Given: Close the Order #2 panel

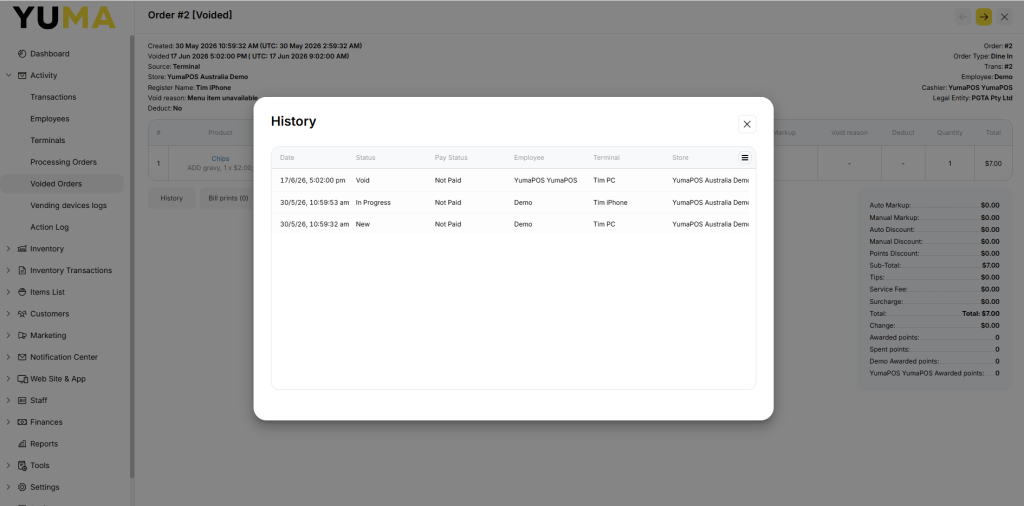Looking at the screenshot, I should [x=1004, y=17].
